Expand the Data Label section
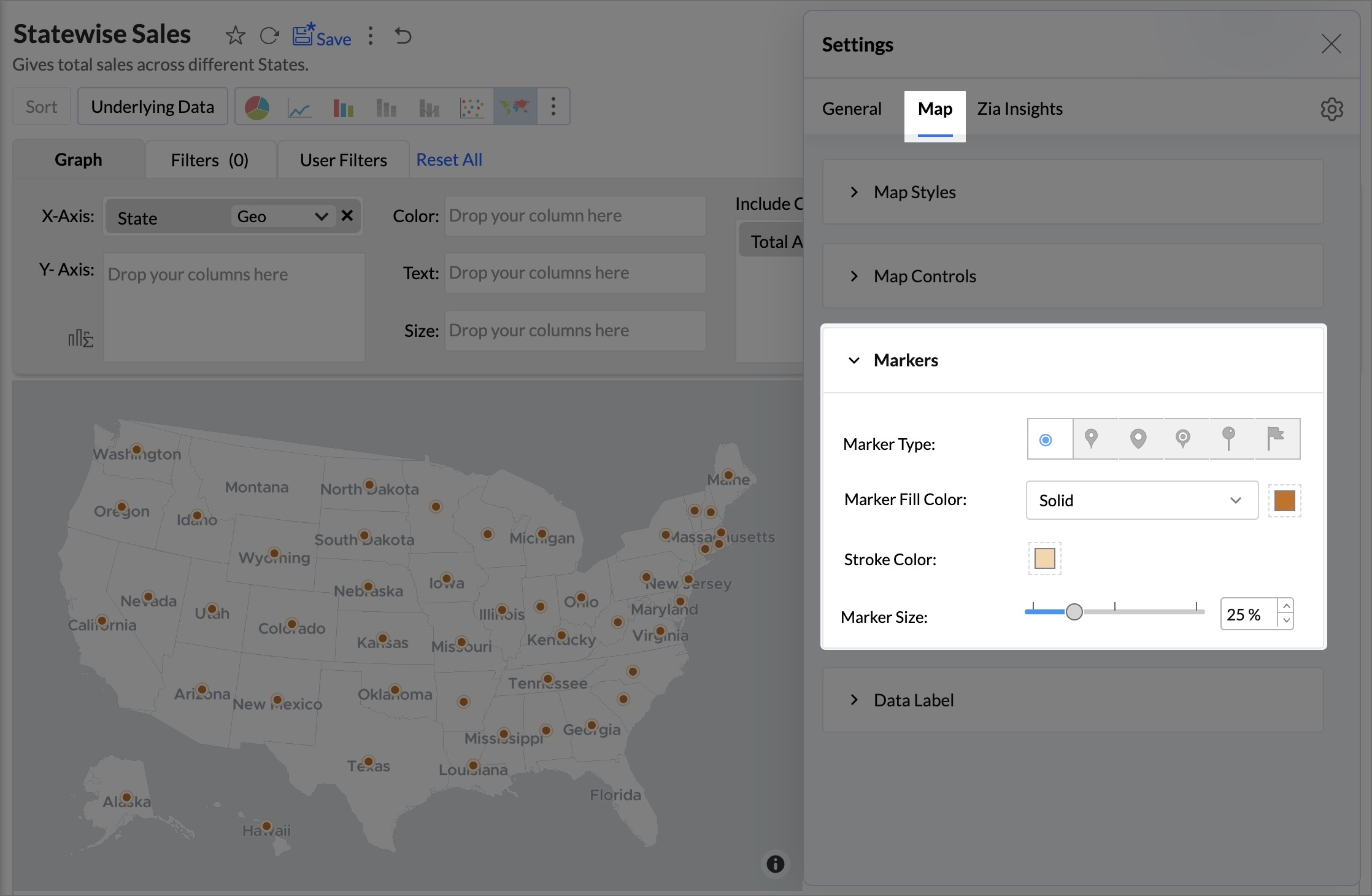The width and height of the screenshot is (1372, 896). pos(913,700)
